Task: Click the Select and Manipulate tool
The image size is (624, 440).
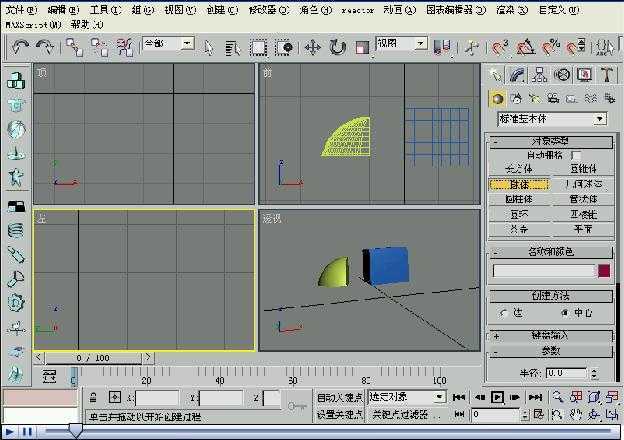Action: pyautogui.click(x=472, y=48)
